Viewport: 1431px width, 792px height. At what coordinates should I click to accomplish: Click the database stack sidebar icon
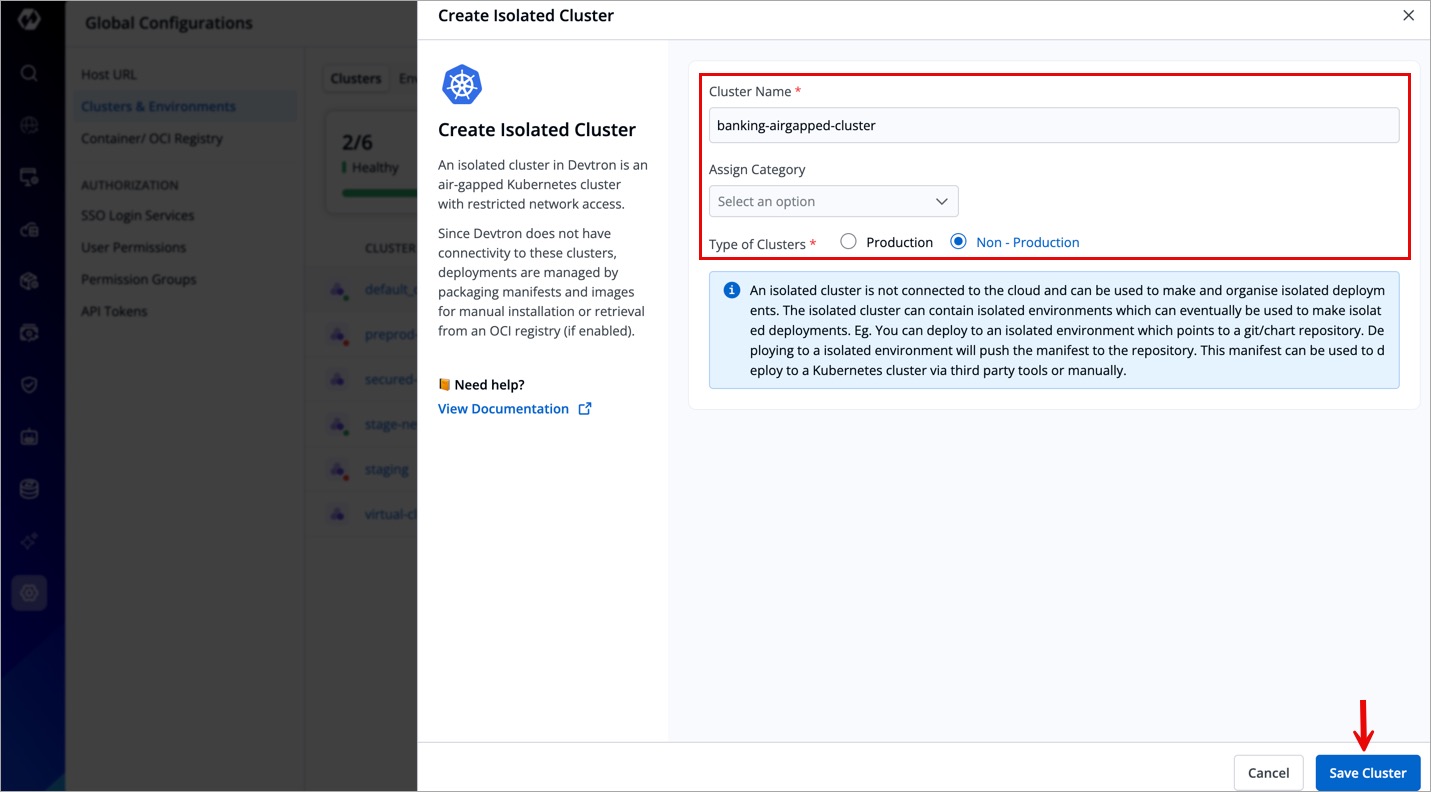click(x=29, y=489)
